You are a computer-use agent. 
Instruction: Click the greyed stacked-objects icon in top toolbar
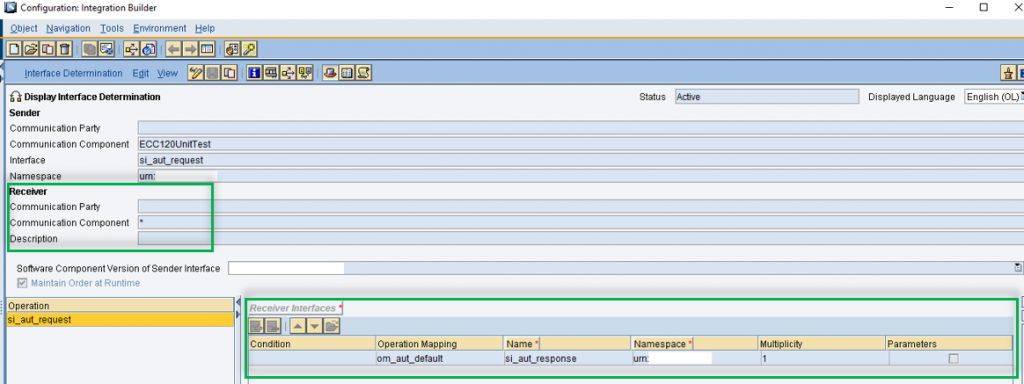89,49
